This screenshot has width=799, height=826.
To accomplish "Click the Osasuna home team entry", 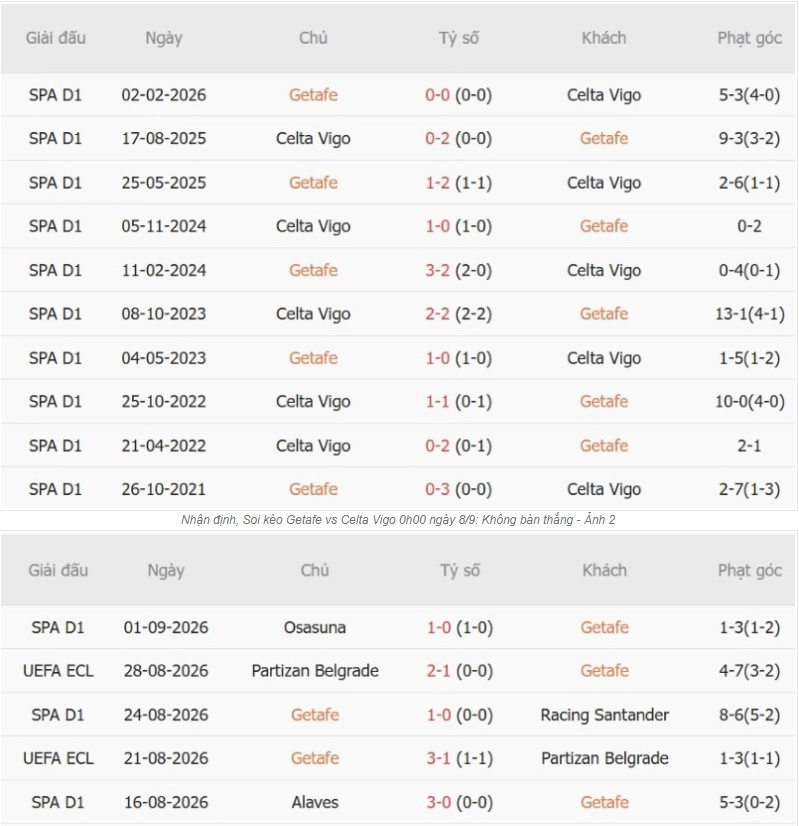I will click(314, 627).
